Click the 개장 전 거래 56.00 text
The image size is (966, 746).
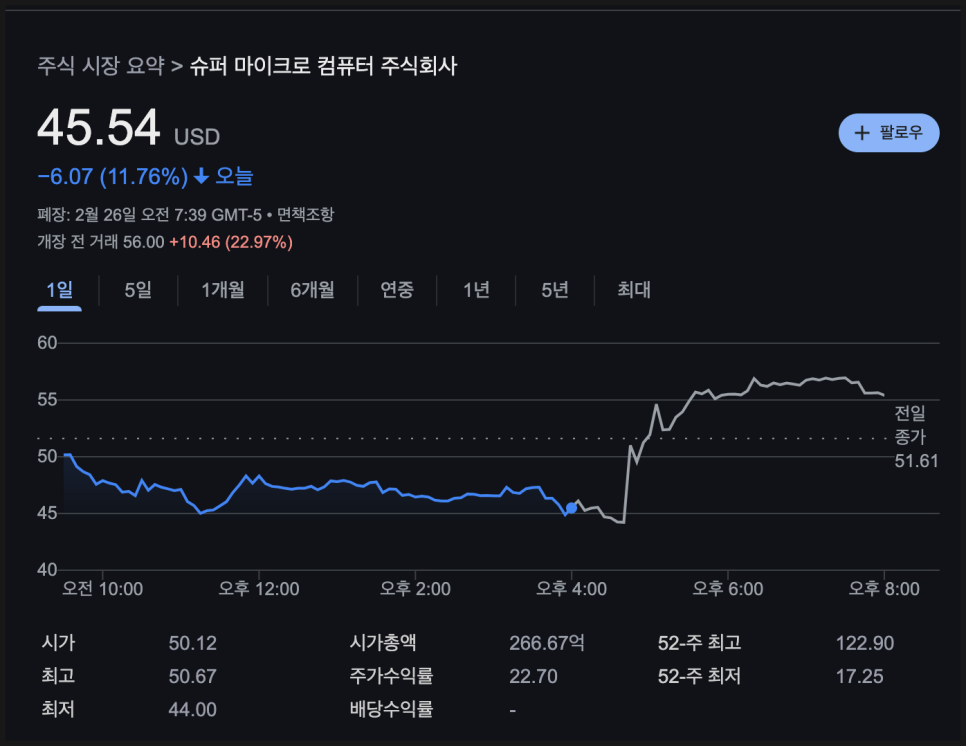pyautogui.click(x=101, y=242)
